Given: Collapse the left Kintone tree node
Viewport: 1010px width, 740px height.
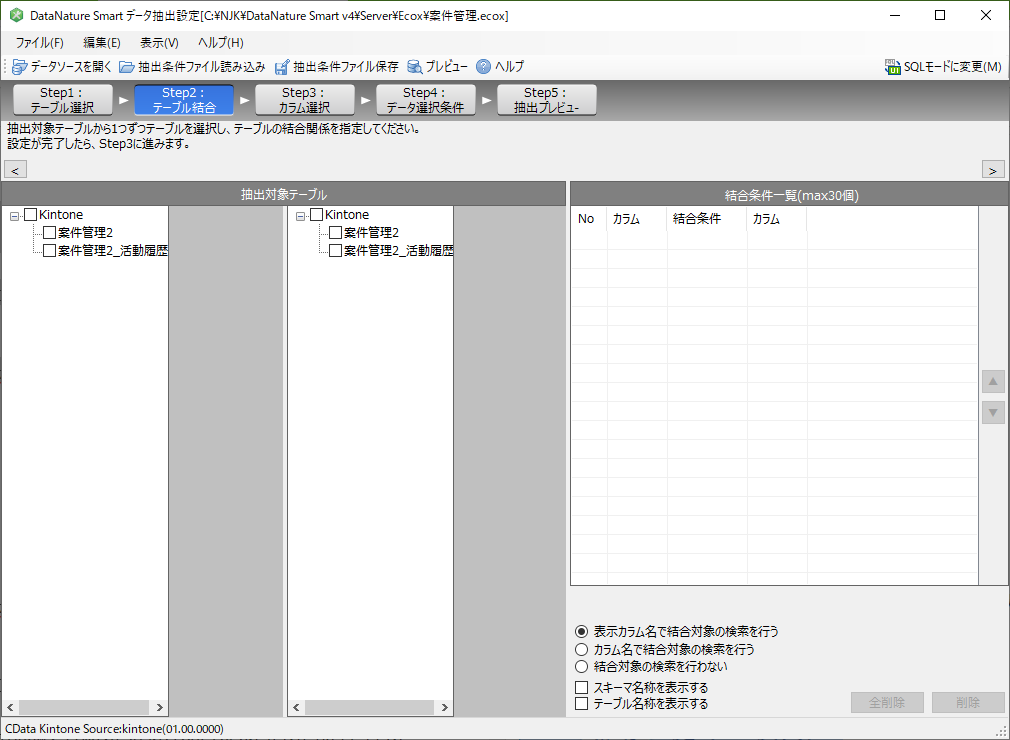Looking at the screenshot, I should coord(14,216).
